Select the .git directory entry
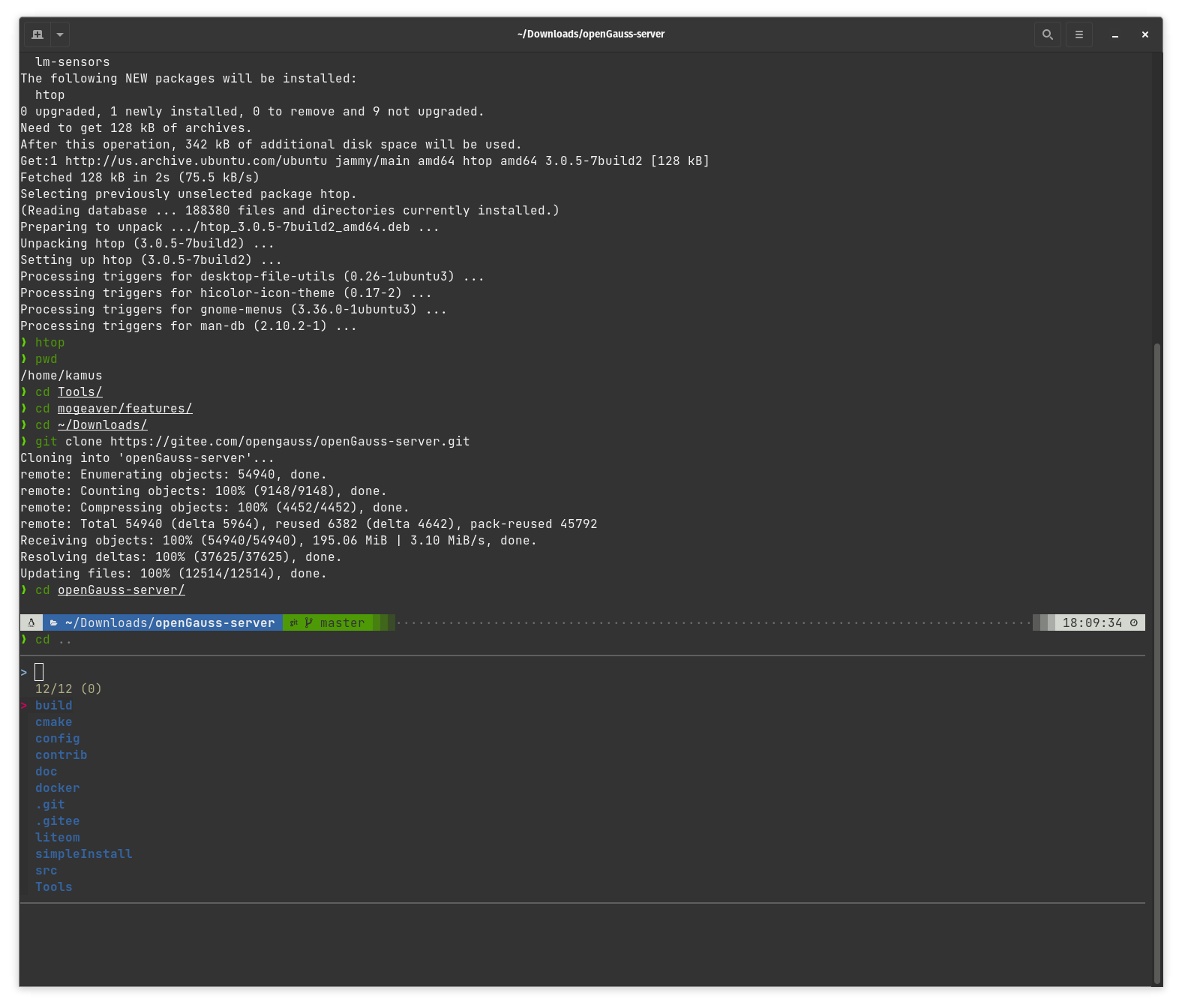 [50, 805]
